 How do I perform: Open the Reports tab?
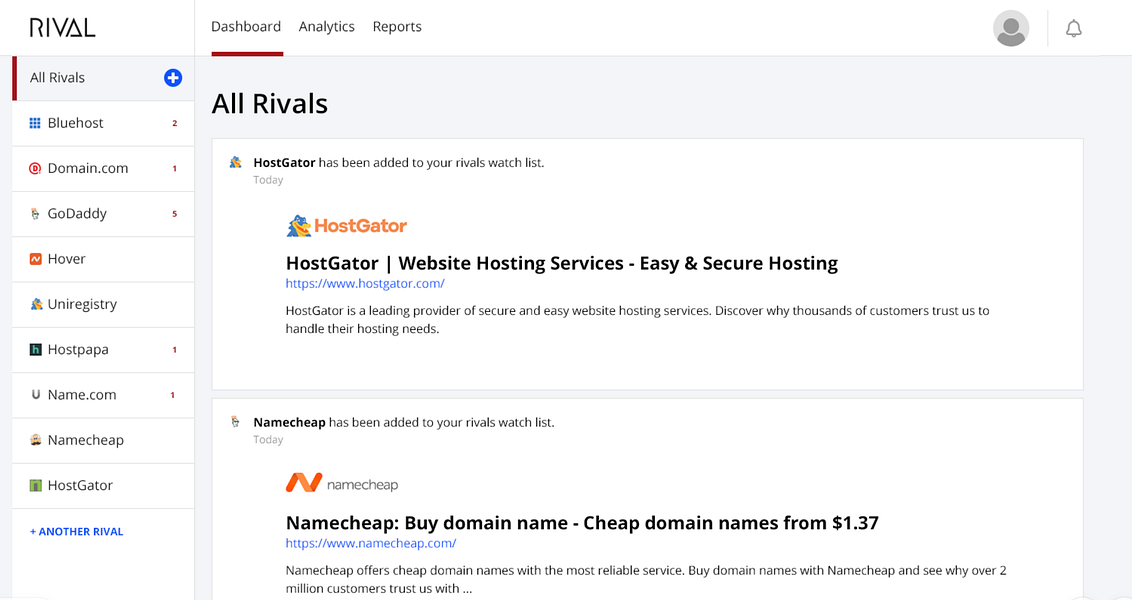click(397, 27)
